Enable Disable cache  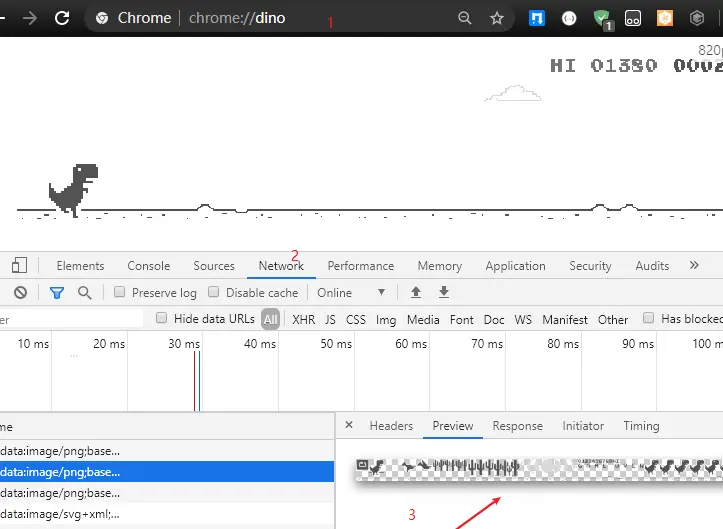pyautogui.click(x=213, y=292)
